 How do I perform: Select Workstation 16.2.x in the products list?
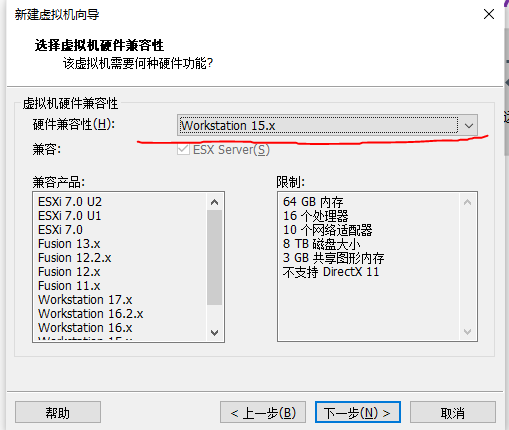coord(90,314)
